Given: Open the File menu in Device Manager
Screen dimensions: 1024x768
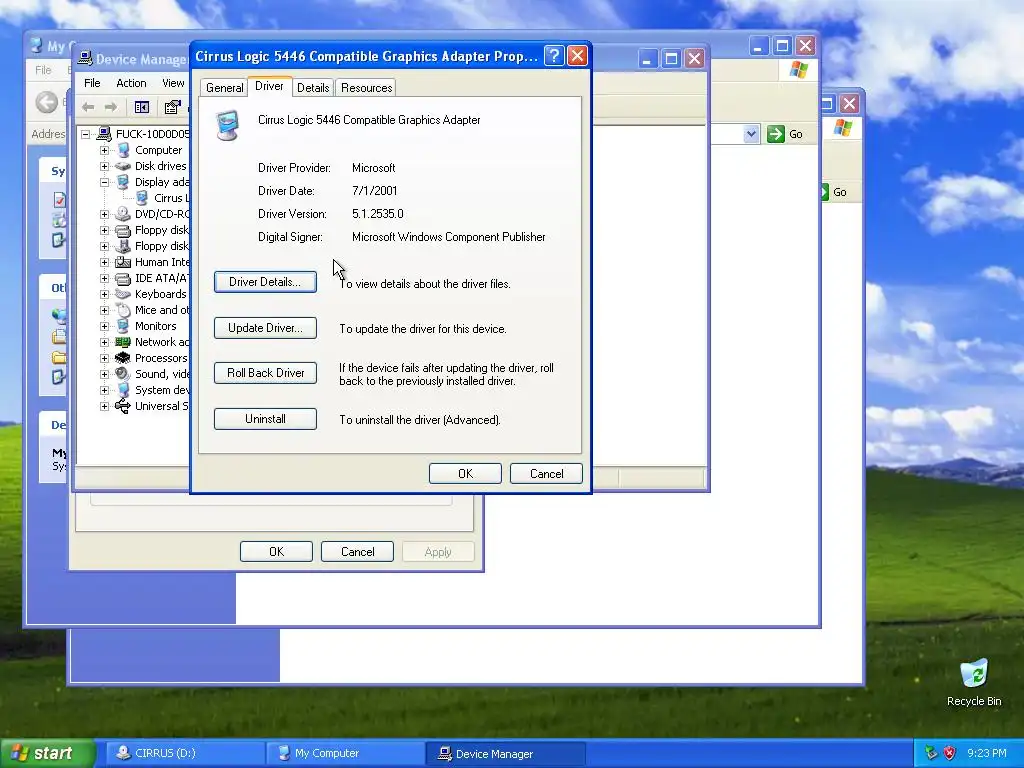Looking at the screenshot, I should [92, 83].
